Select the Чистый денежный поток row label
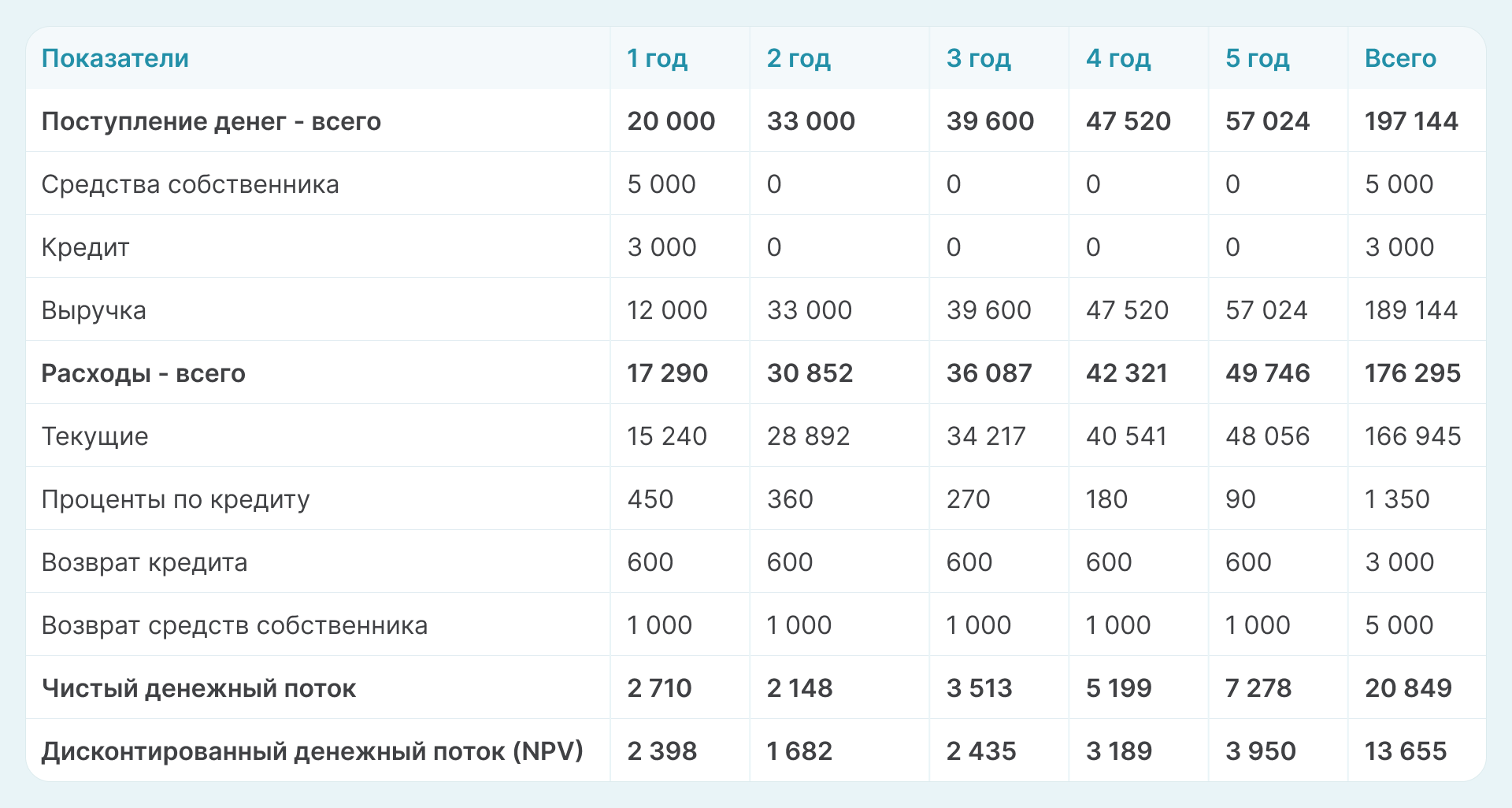The image size is (1512, 808). point(198,688)
